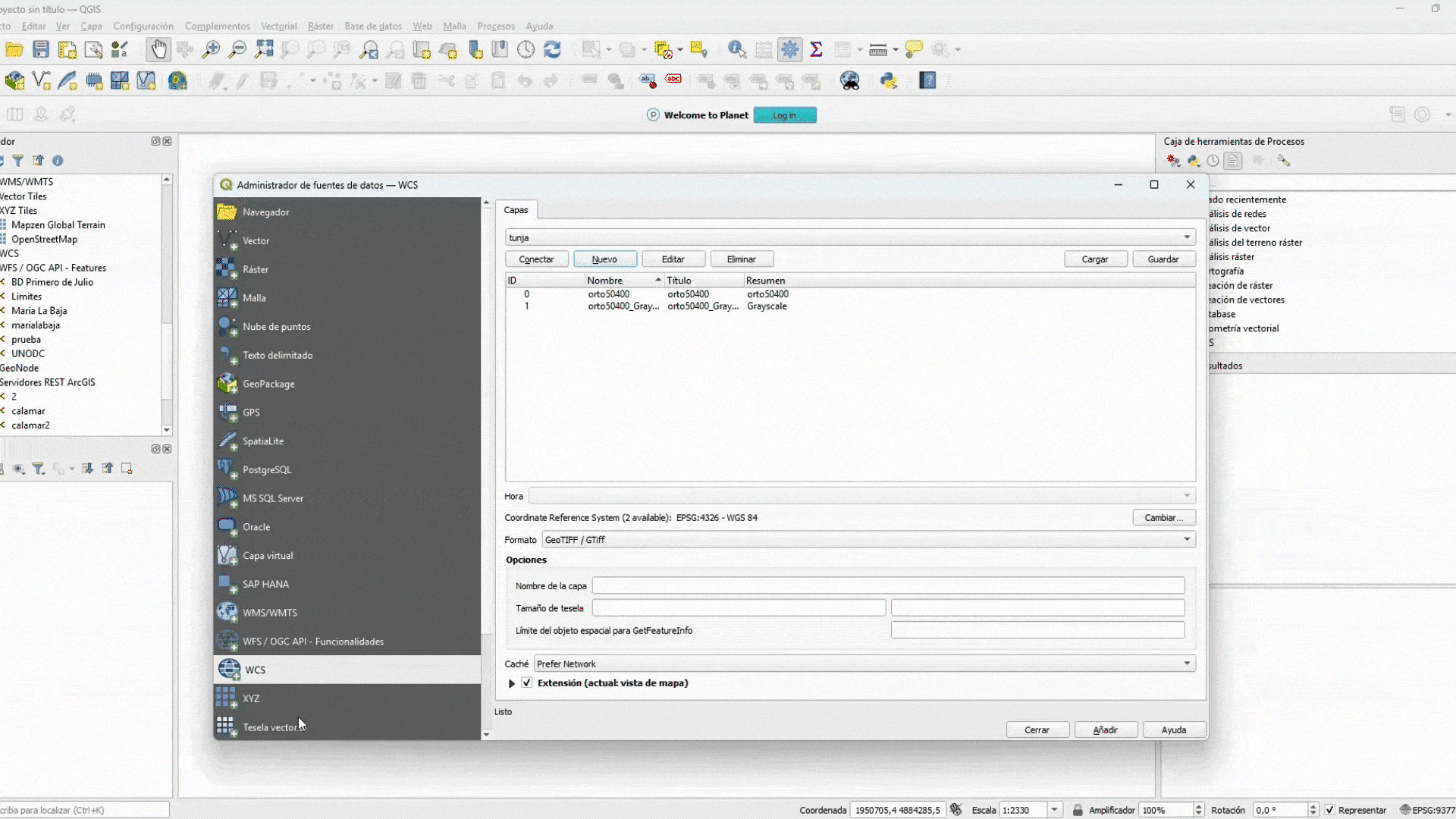Screen dimensions: 1456x819
Task: Open the XYZ source type
Action: tap(251, 698)
